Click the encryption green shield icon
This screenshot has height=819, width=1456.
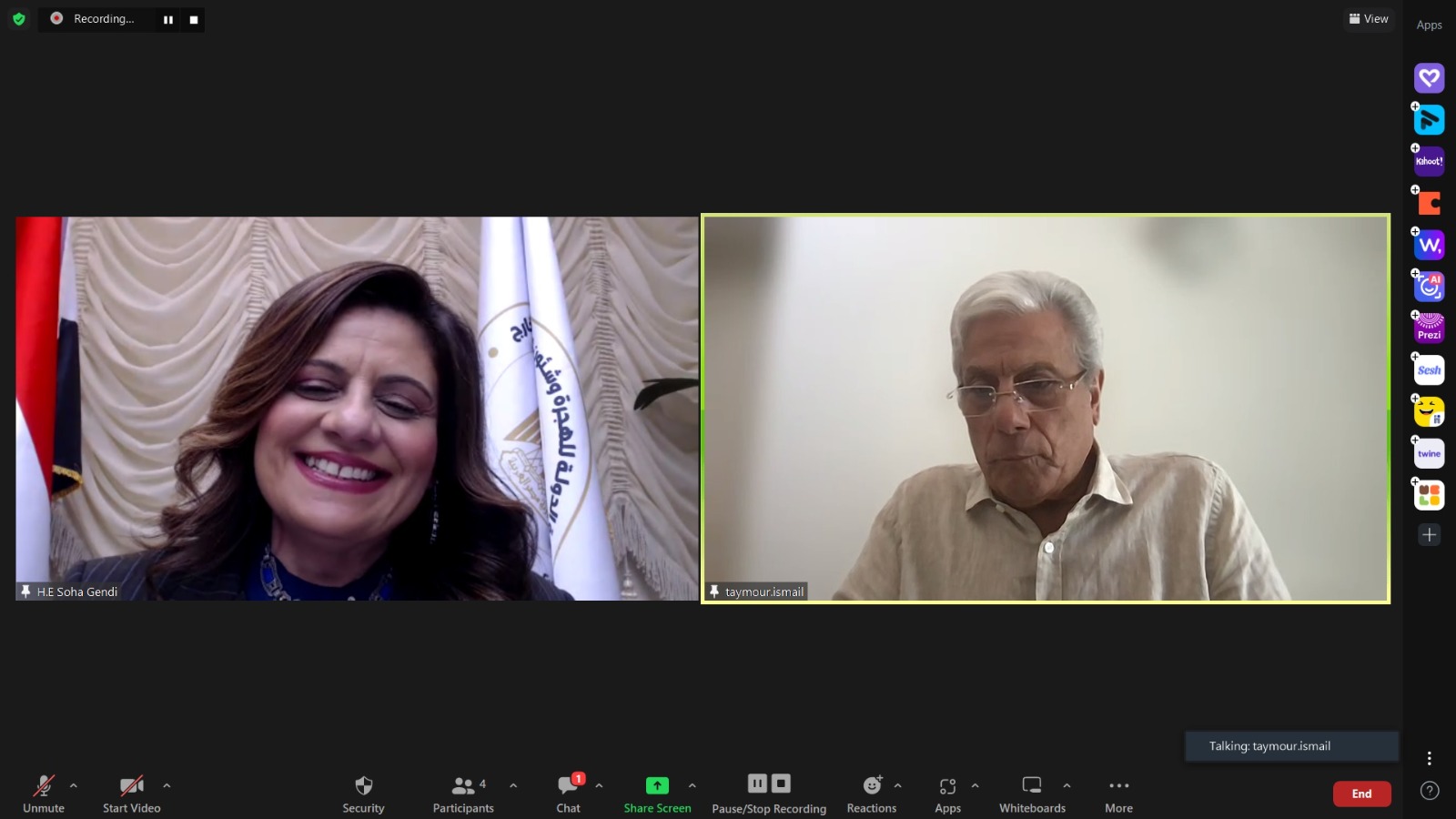pos(19,19)
